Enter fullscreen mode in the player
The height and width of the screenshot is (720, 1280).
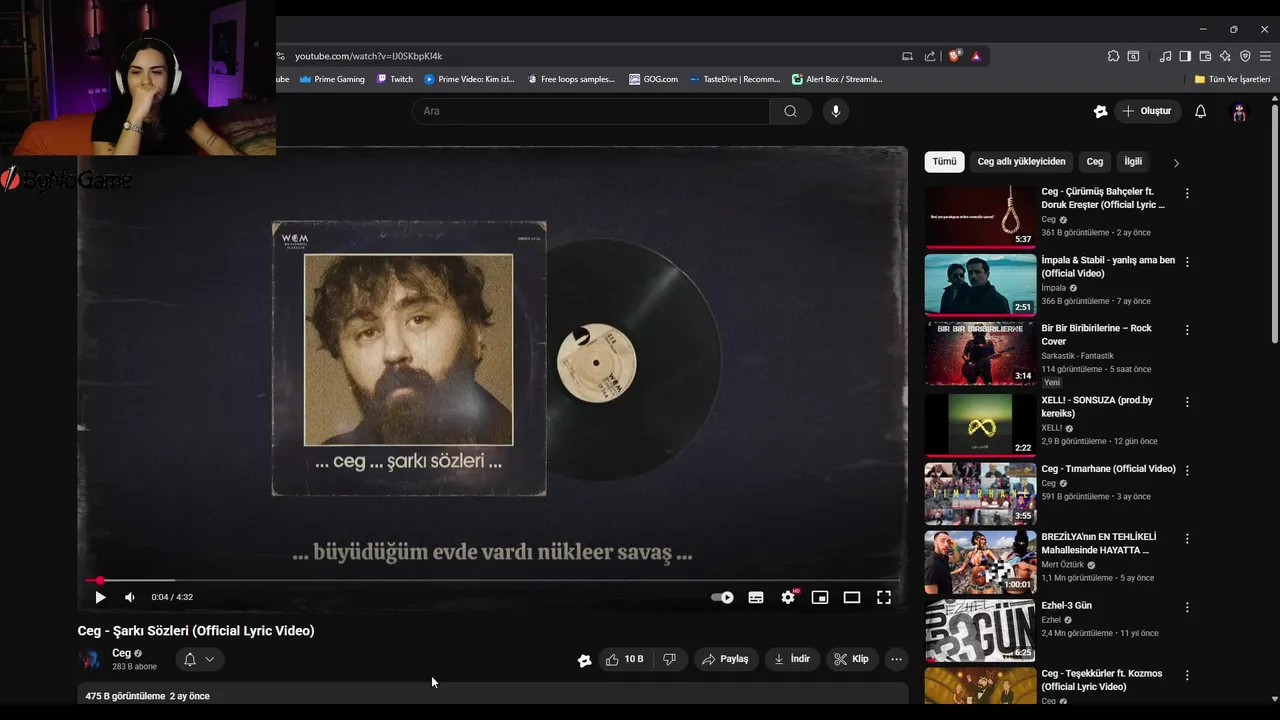(884, 597)
